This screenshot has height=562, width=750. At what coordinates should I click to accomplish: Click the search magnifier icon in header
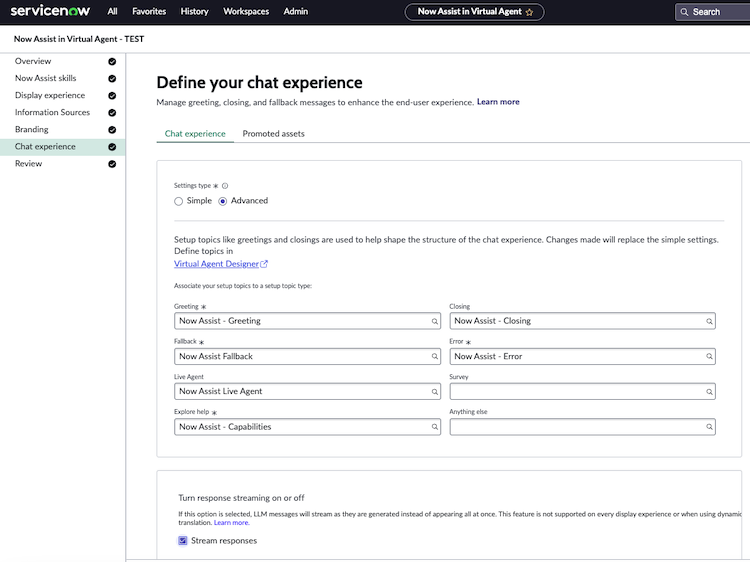pos(684,12)
